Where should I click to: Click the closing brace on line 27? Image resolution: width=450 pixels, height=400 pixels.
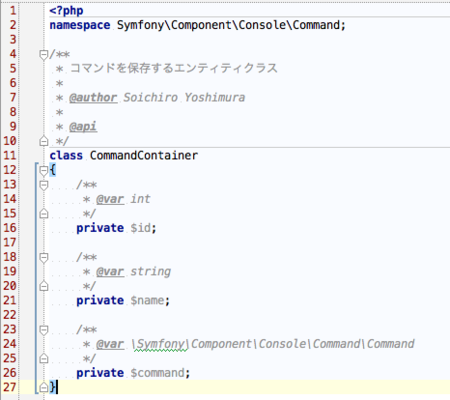[53, 387]
